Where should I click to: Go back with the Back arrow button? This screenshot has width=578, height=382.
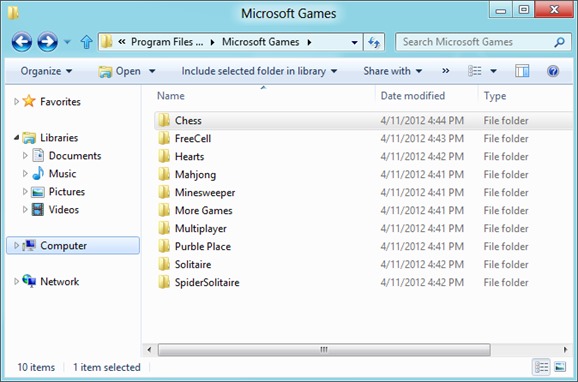(21, 42)
